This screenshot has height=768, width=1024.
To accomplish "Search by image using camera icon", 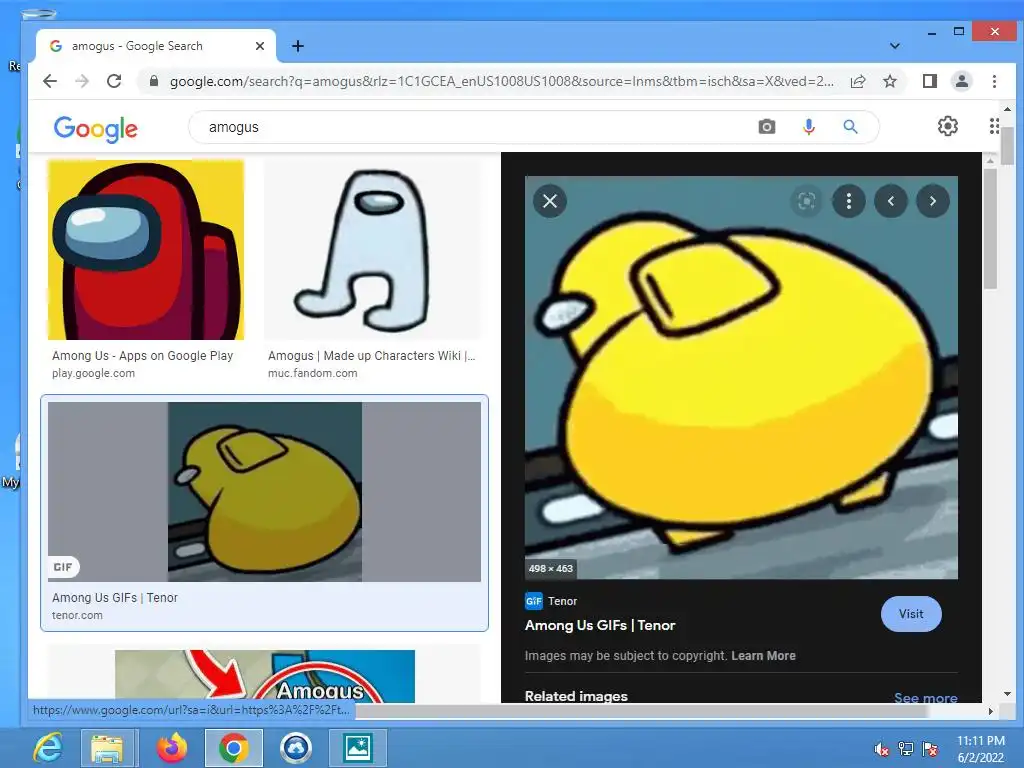I will point(767,127).
